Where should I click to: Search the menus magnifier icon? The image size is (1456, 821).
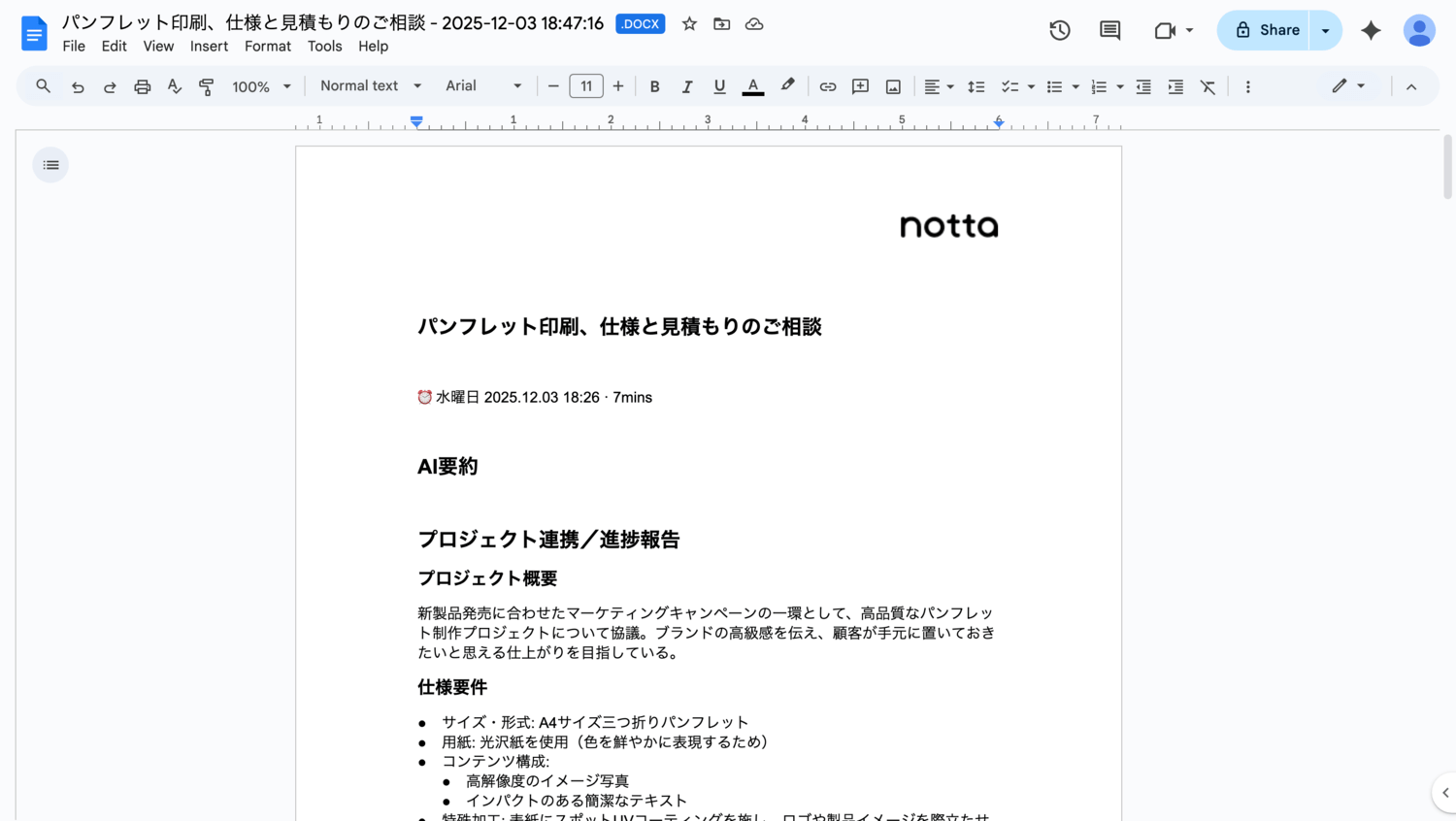coord(43,86)
